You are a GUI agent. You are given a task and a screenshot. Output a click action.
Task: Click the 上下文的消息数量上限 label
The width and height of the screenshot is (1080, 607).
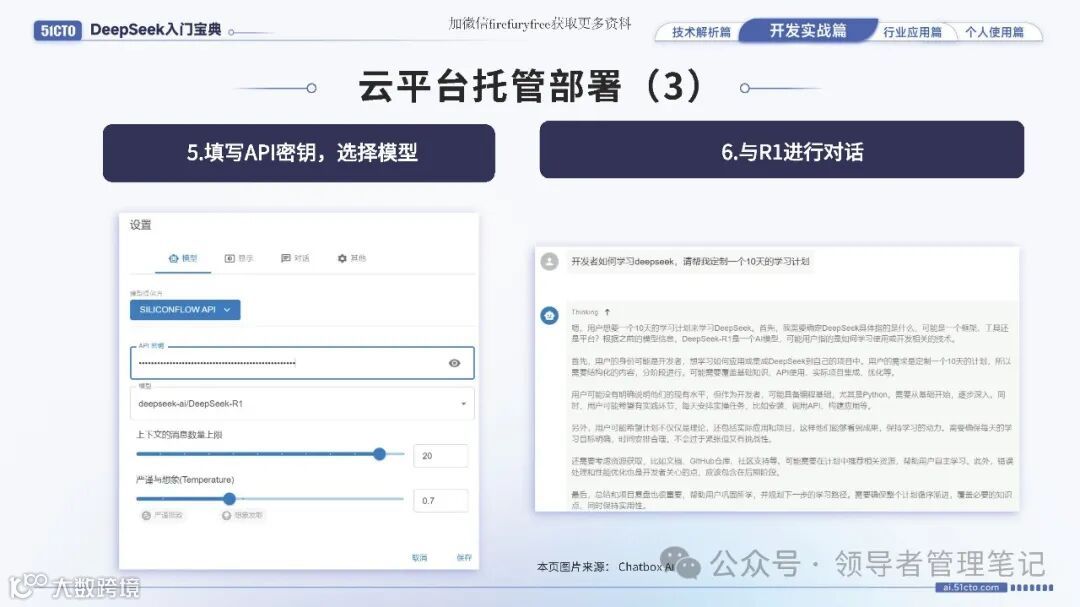179,435
